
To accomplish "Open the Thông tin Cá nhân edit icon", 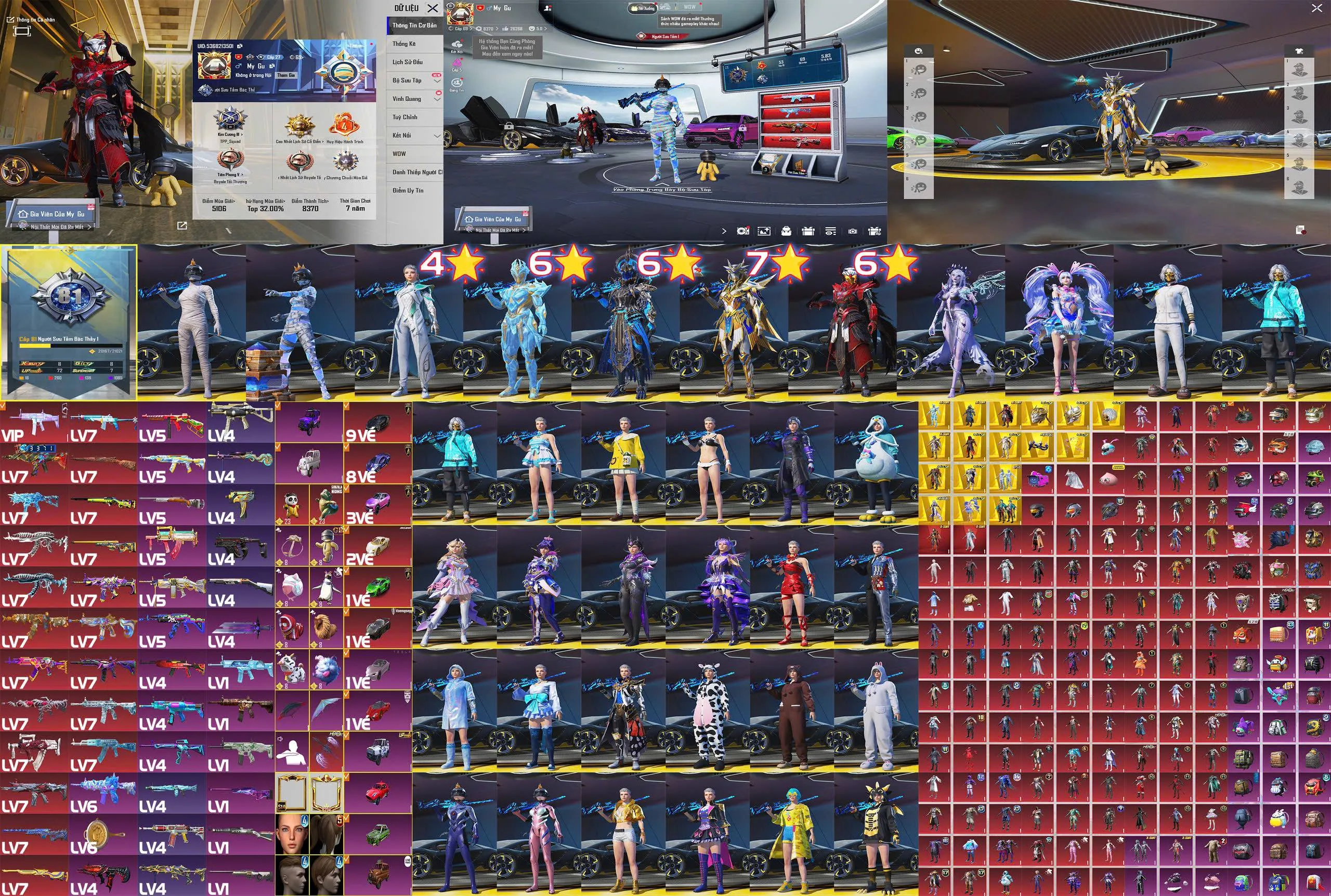I will coord(10,19).
